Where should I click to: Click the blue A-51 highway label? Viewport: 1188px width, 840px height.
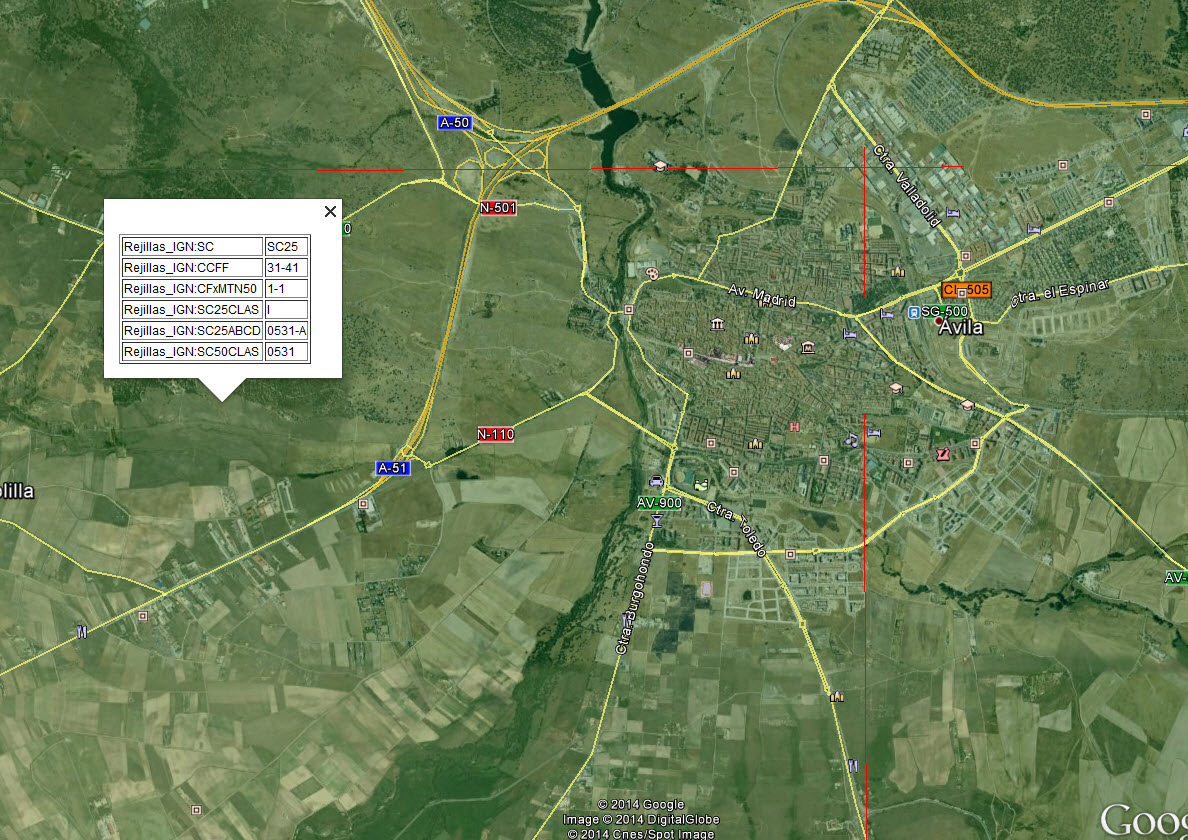coord(392,467)
